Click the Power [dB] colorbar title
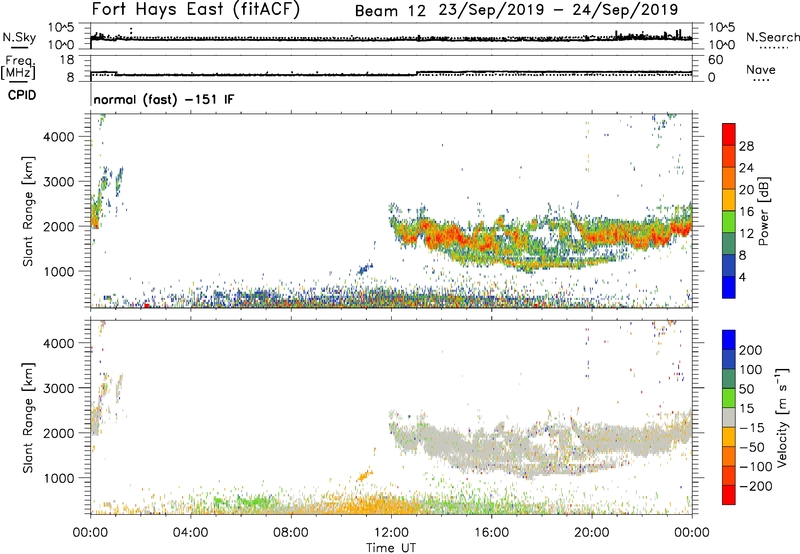 point(763,211)
